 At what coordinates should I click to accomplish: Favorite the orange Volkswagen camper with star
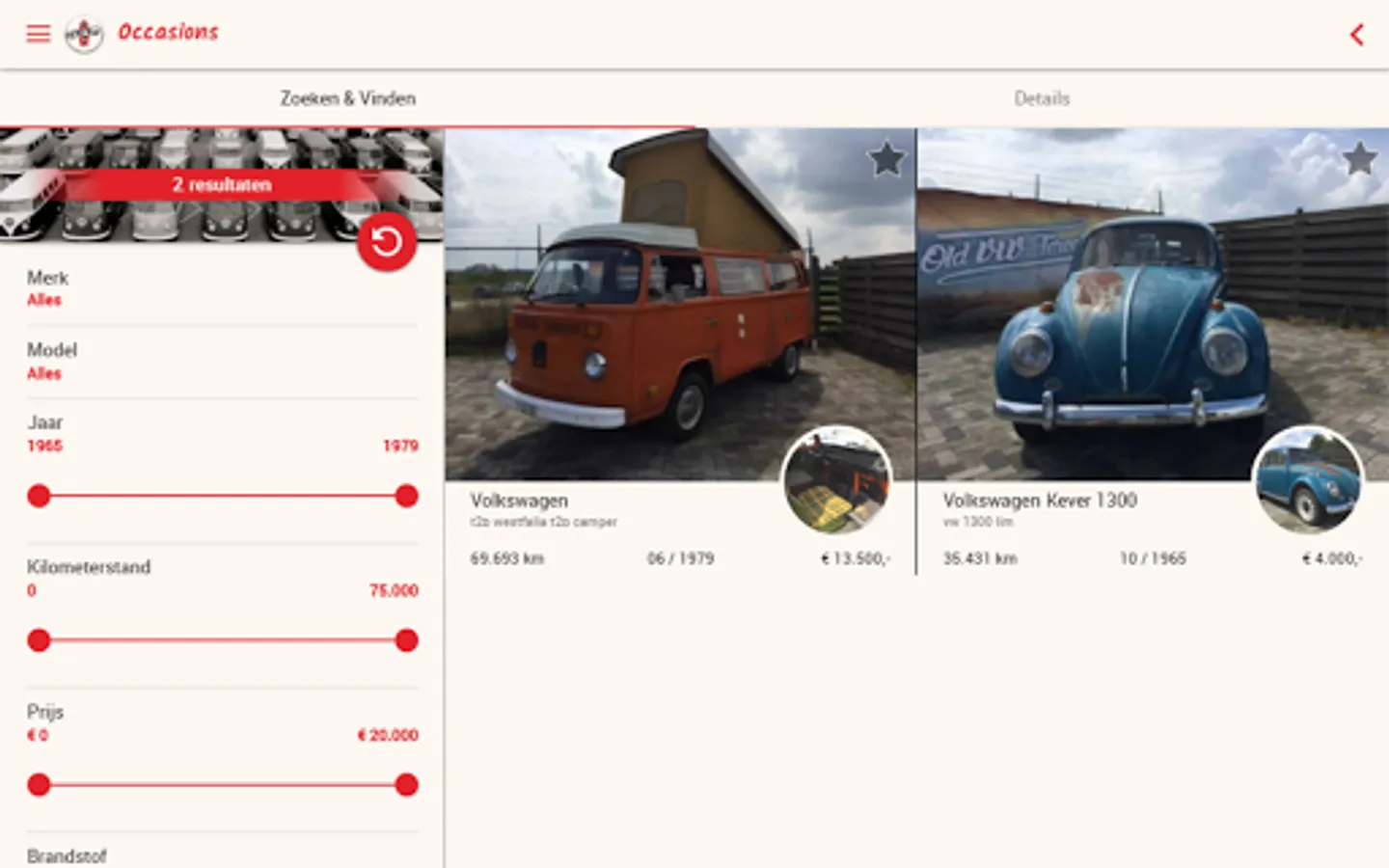(x=886, y=159)
